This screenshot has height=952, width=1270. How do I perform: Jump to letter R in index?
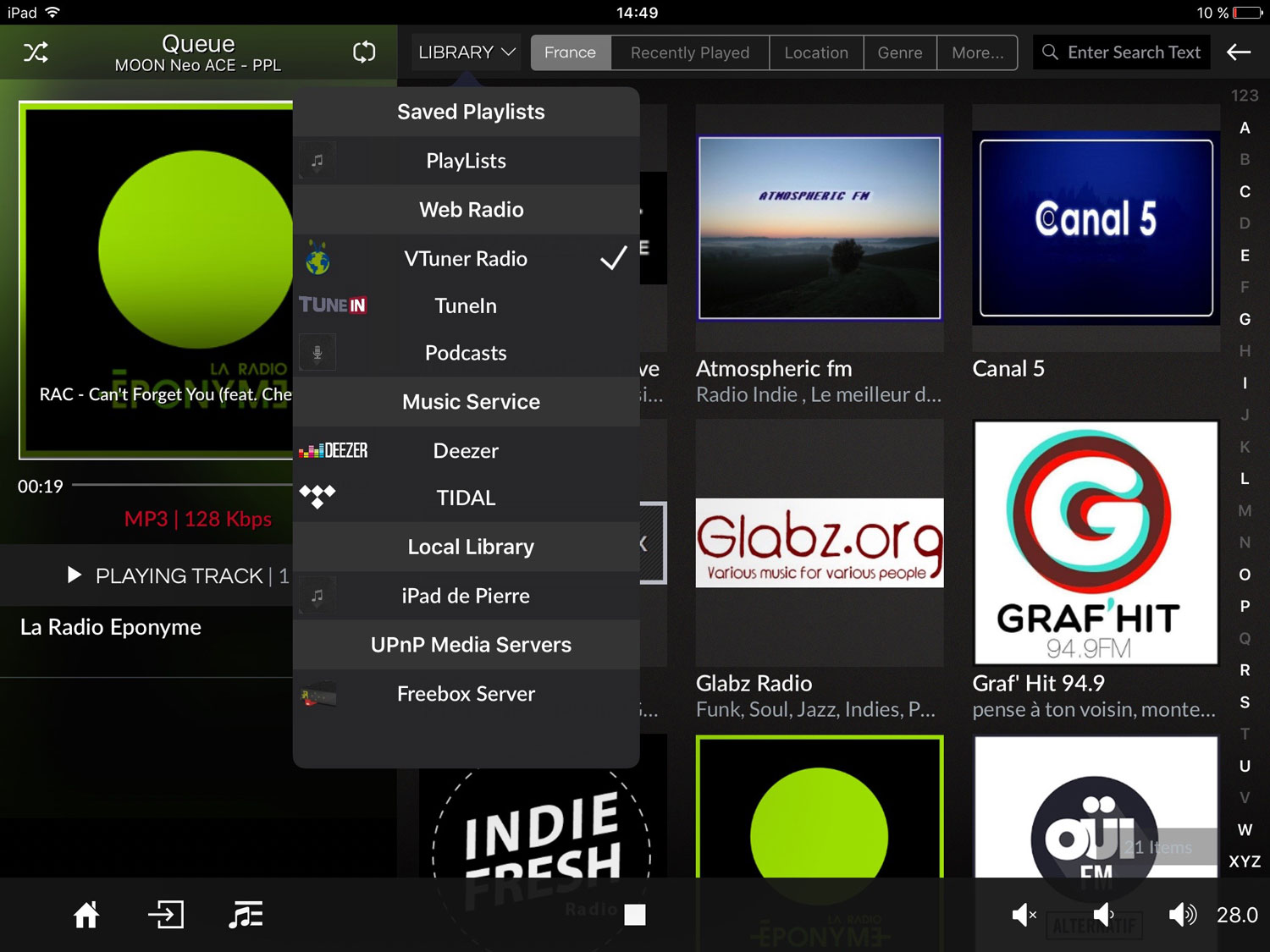(1245, 670)
